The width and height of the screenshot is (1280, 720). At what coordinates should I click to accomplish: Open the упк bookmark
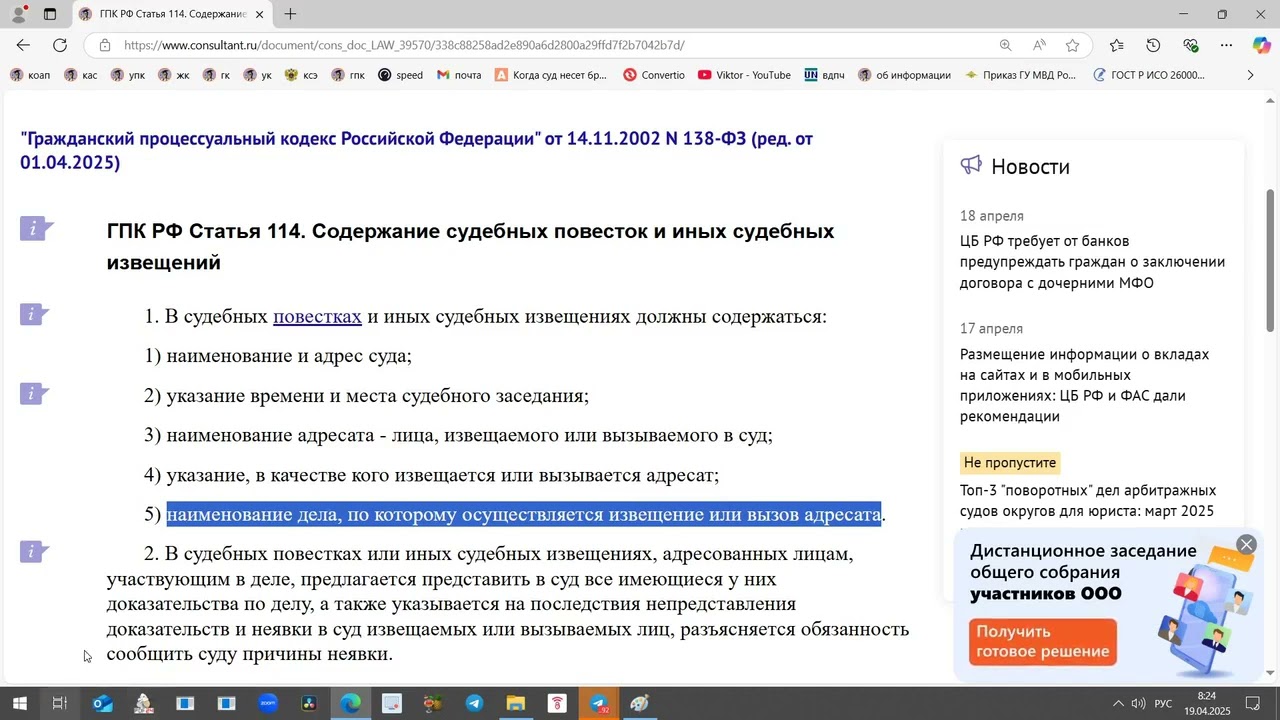[x=127, y=75]
